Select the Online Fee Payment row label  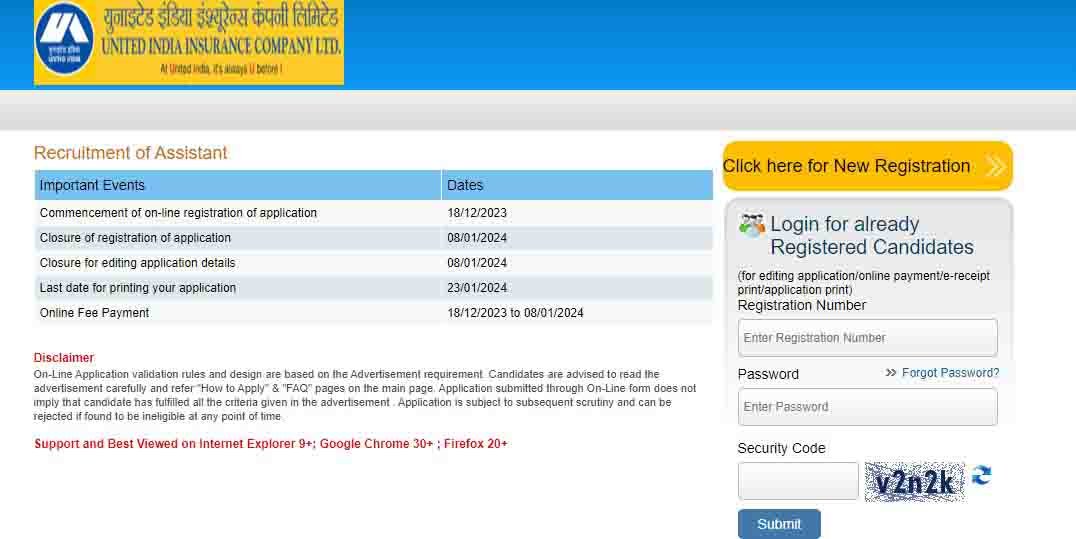(x=94, y=313)
